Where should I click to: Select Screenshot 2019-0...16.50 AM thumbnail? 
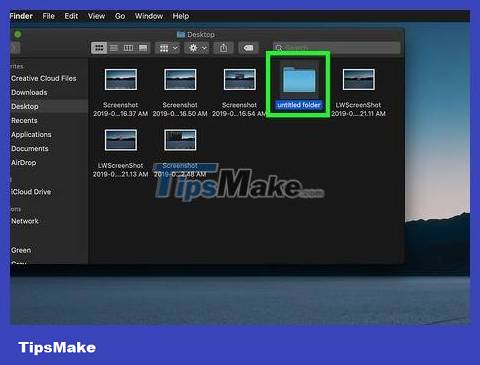coord(180,79)
